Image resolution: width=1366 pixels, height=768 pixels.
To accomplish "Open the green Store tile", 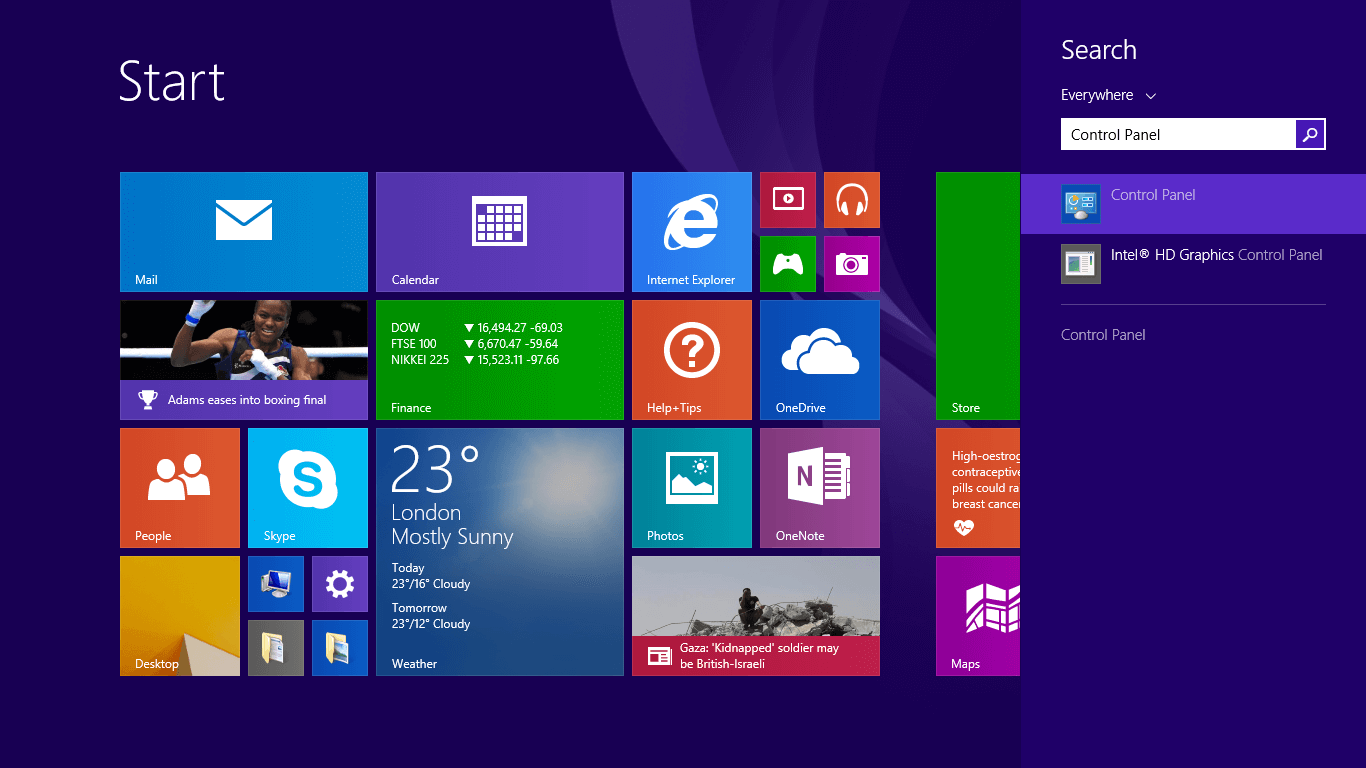I will [978, 296].
